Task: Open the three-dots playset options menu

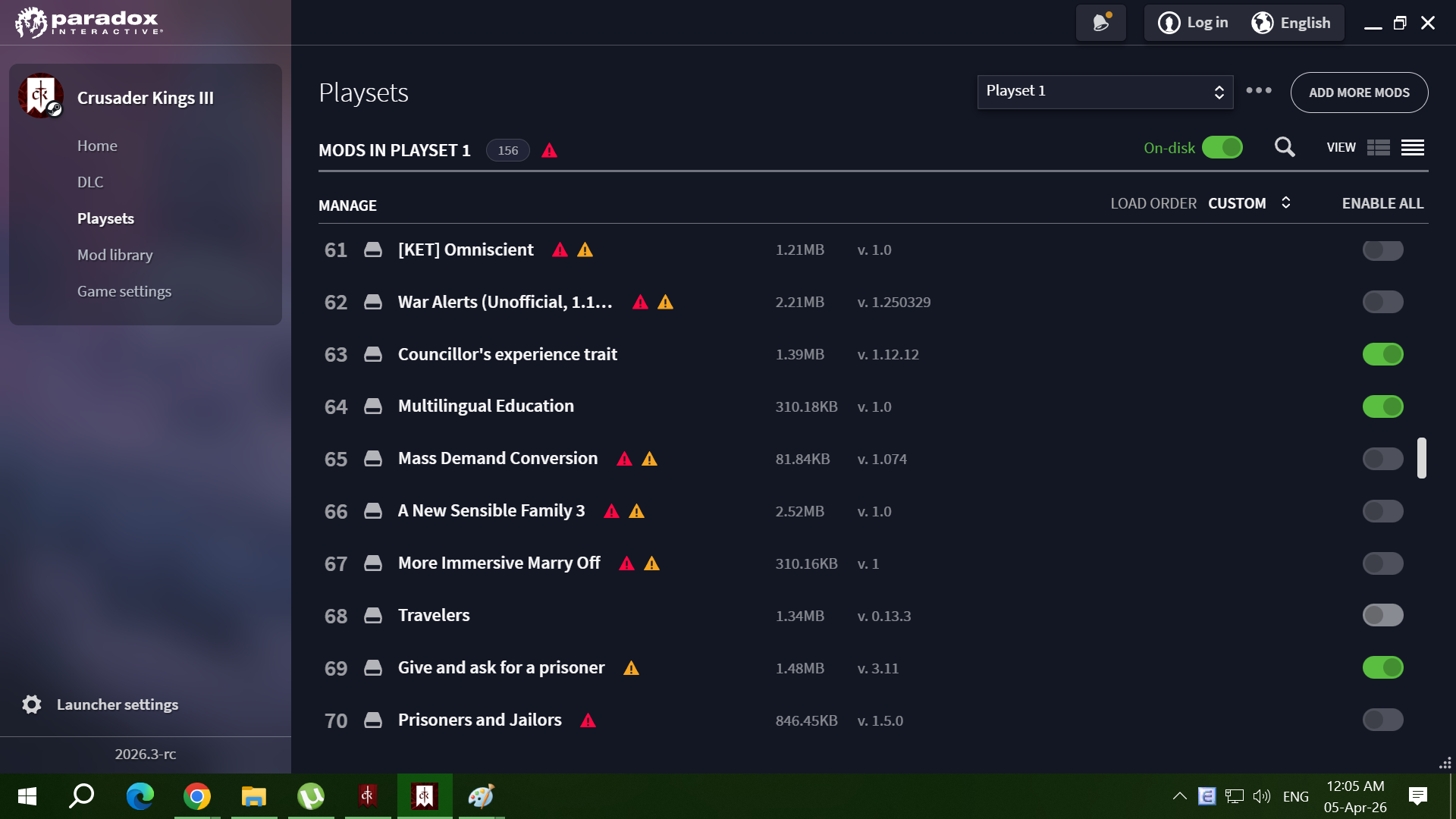Action: (x=1259, y=90)
